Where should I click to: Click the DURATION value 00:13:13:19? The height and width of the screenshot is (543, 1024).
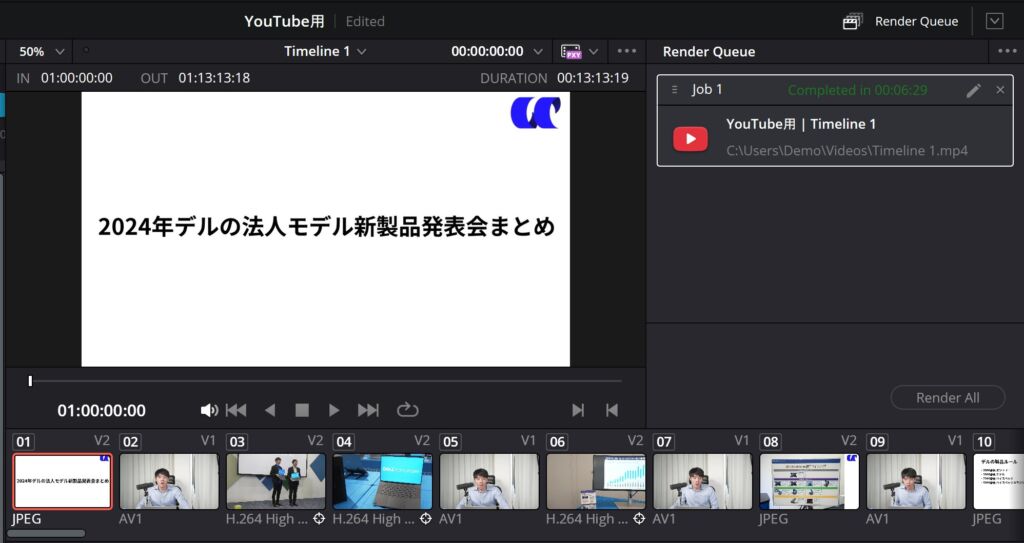coord(593,78)
